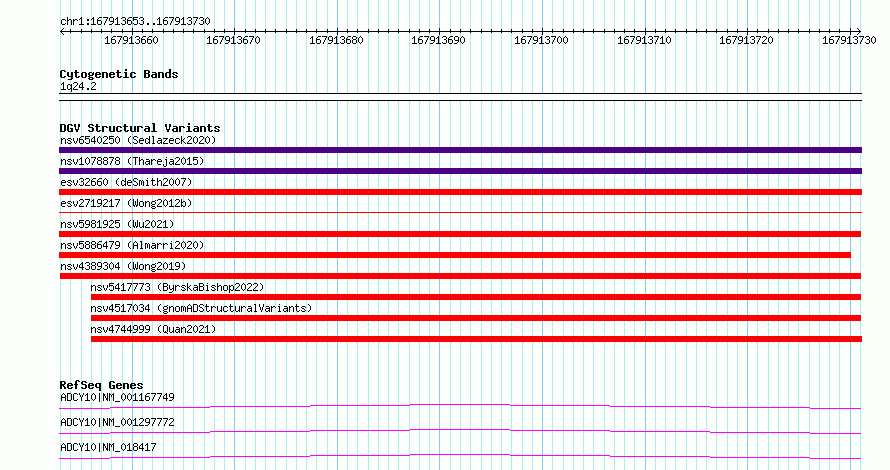The height and width of the screenshot is (470, 890).
Task: Click the nsv6540250 purple variant bar
Action: click(460, 150)
